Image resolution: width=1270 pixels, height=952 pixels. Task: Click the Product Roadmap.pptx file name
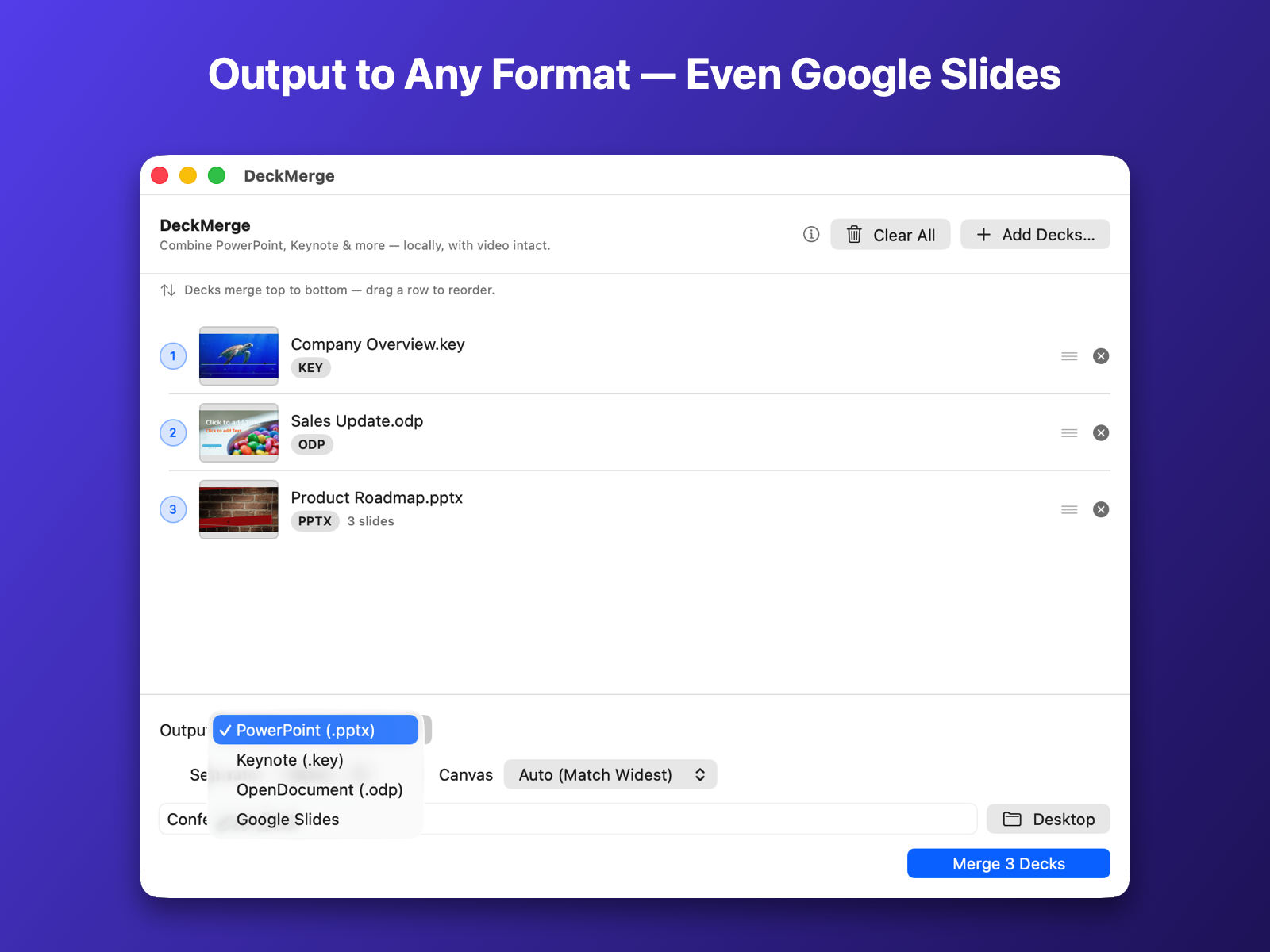point(377,497)
